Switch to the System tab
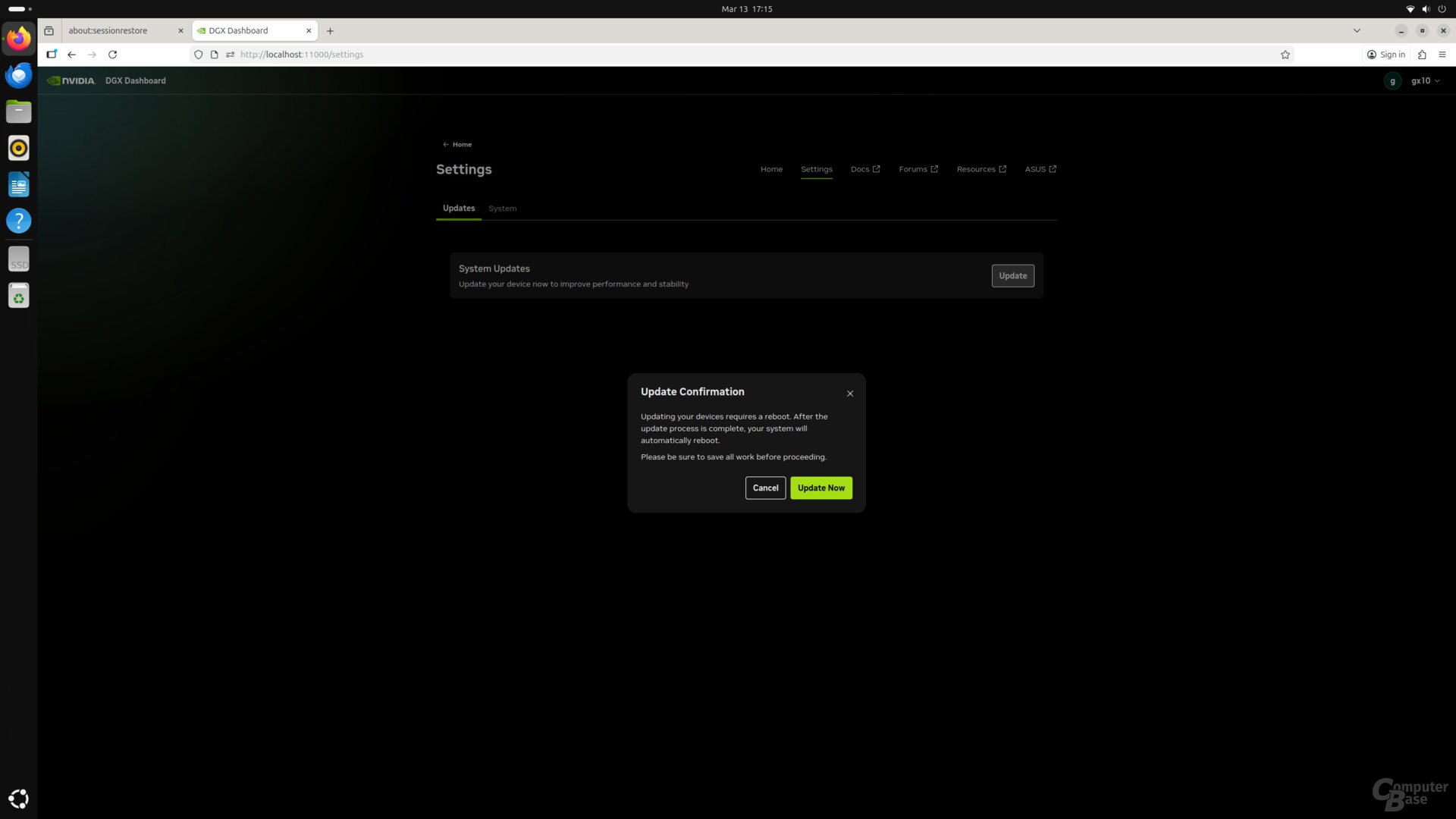 click(x=502, y=208)
